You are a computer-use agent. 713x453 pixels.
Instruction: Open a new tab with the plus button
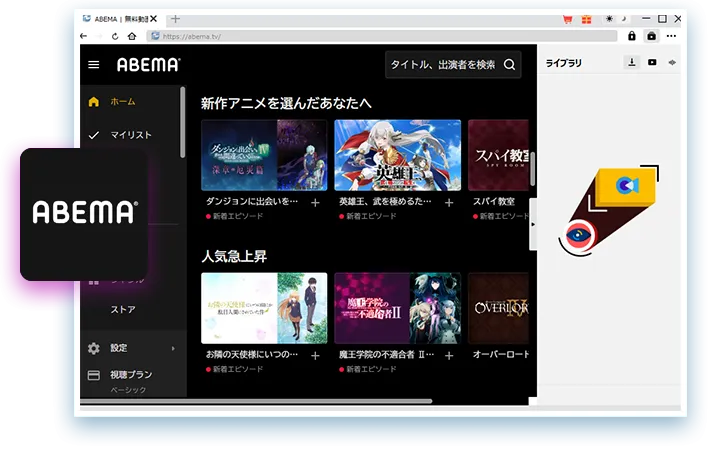coord(176,19)
